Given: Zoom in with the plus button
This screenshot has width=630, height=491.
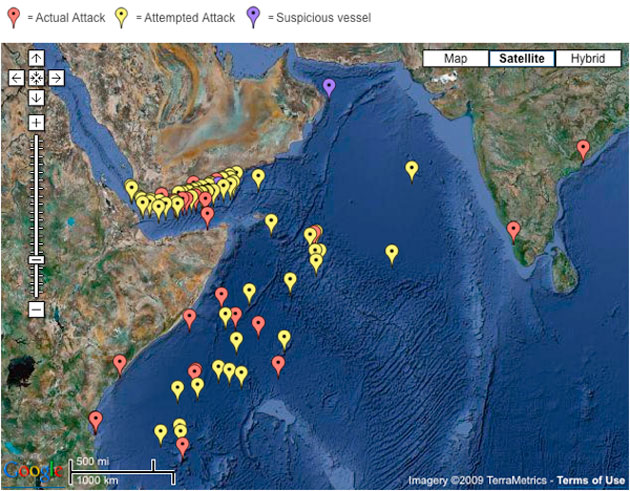Looking at the screenshot, I should 36,123.
